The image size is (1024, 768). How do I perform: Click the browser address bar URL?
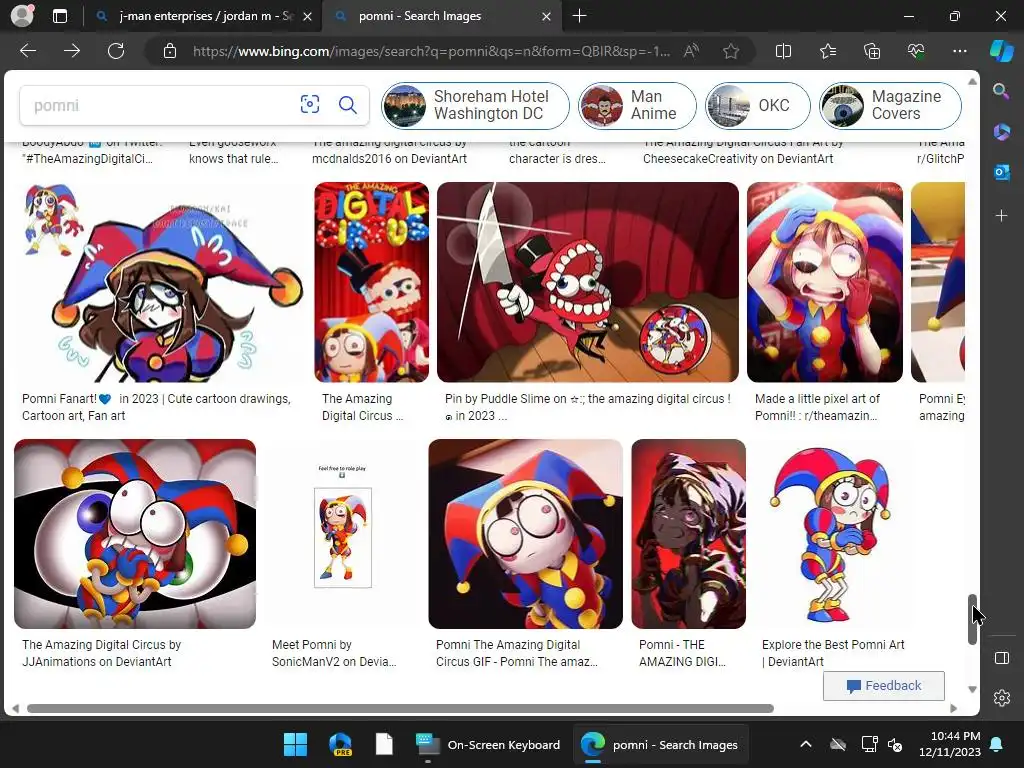click(431, 51)
